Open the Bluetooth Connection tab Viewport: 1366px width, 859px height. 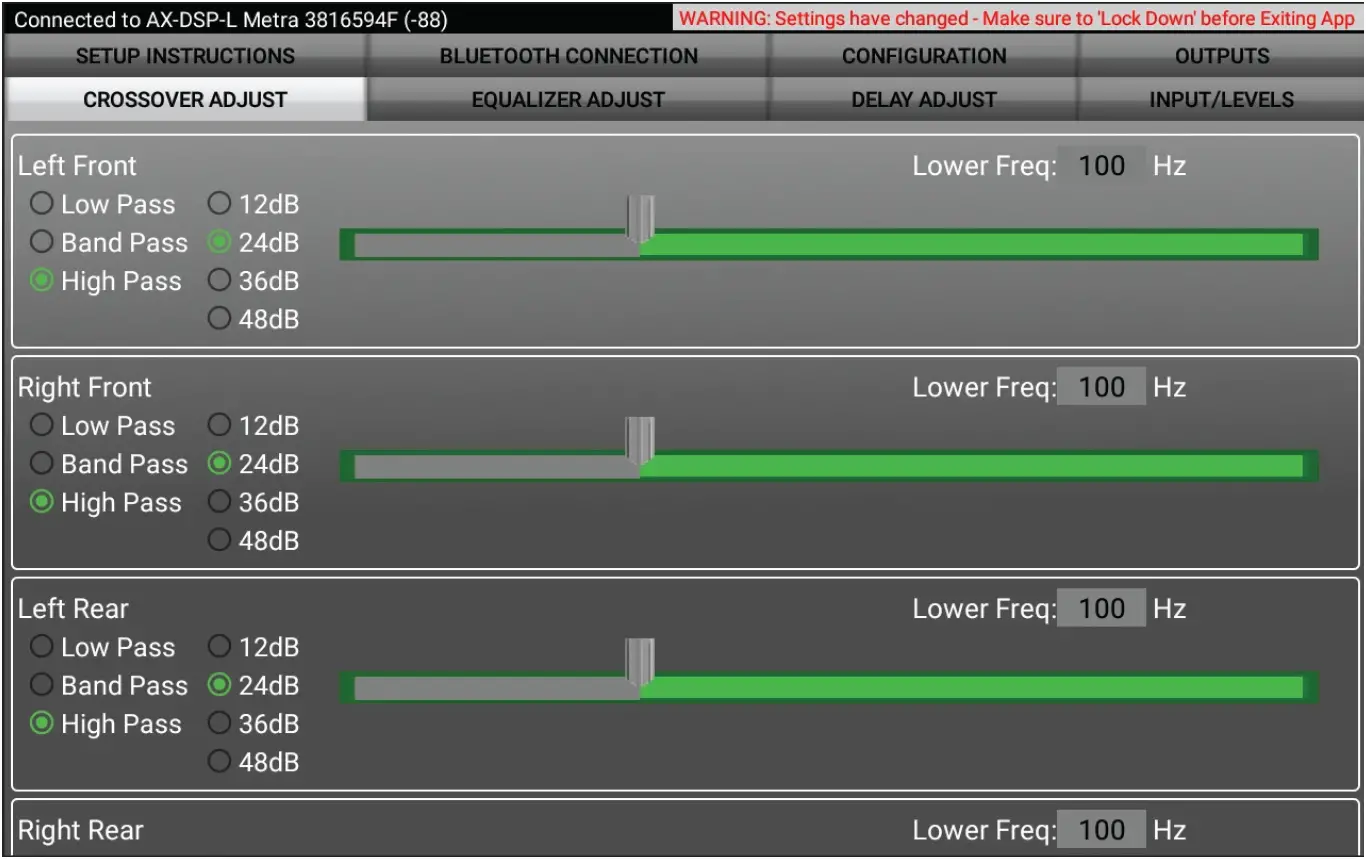tap(566, 56)
